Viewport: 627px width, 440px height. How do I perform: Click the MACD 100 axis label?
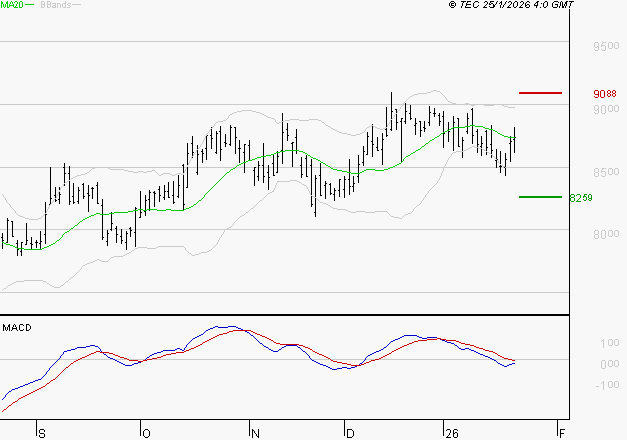click(x=609, y=343)
